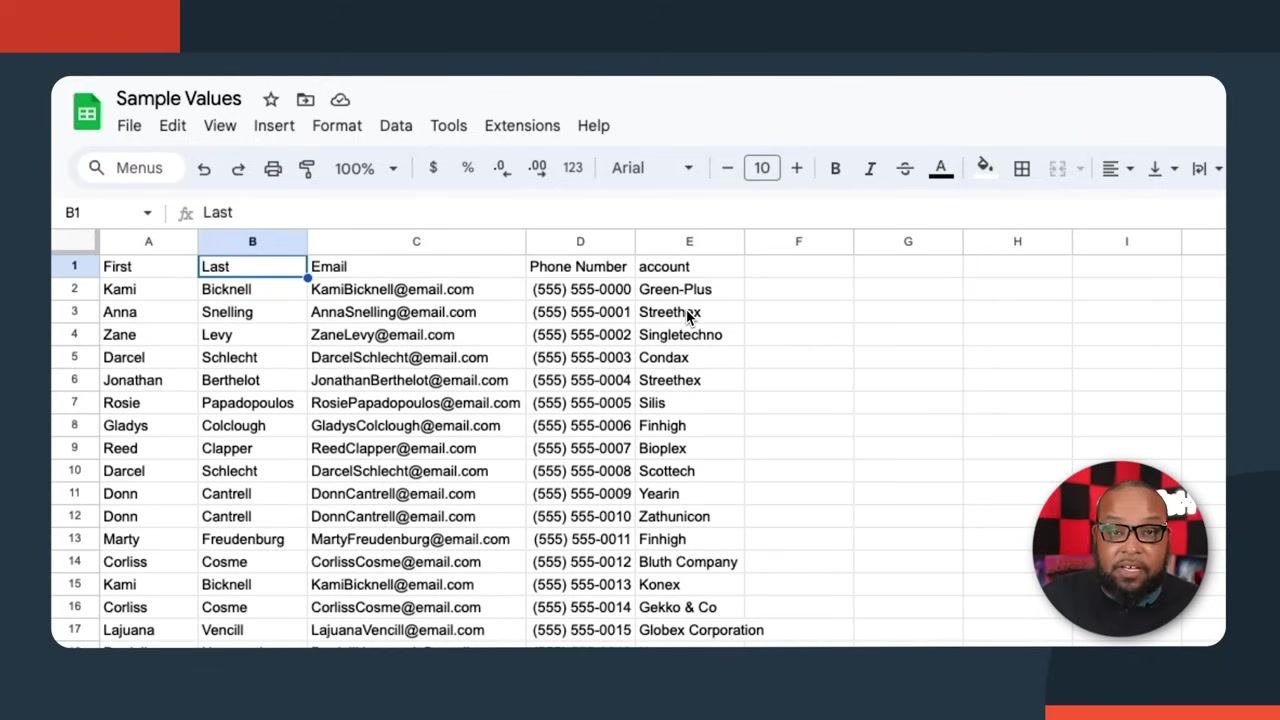This screenshot has width=1280, height=720.
Task: Open the Help menu
Action: (593, 126)
